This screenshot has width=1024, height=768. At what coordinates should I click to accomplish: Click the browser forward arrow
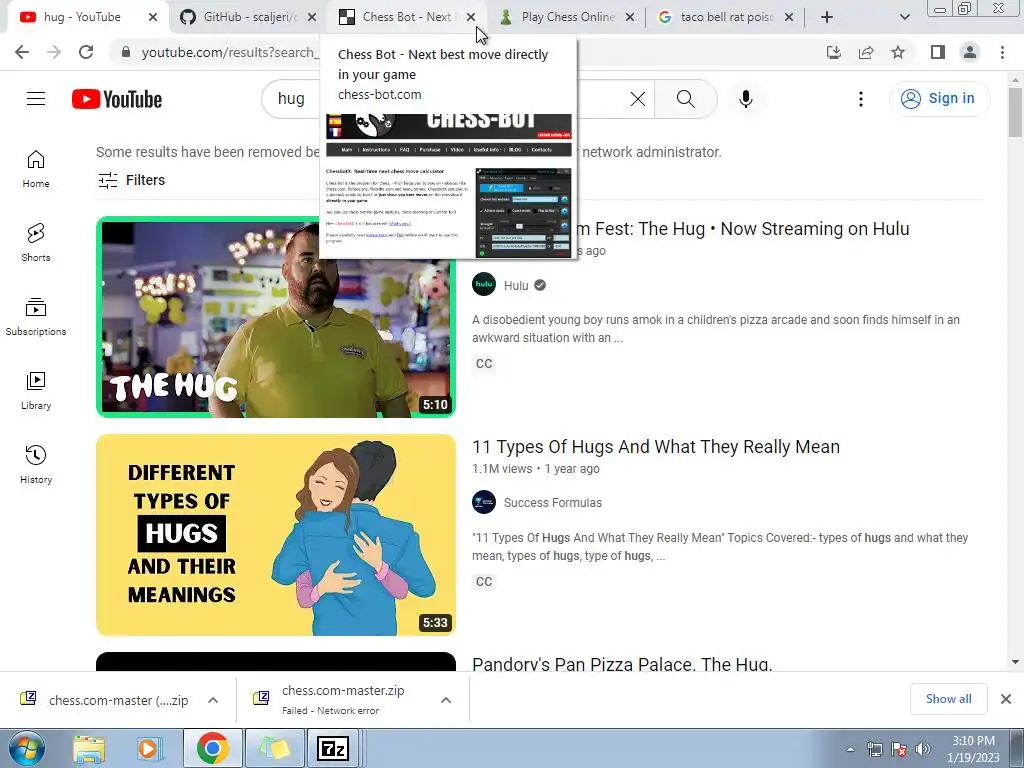54,52
